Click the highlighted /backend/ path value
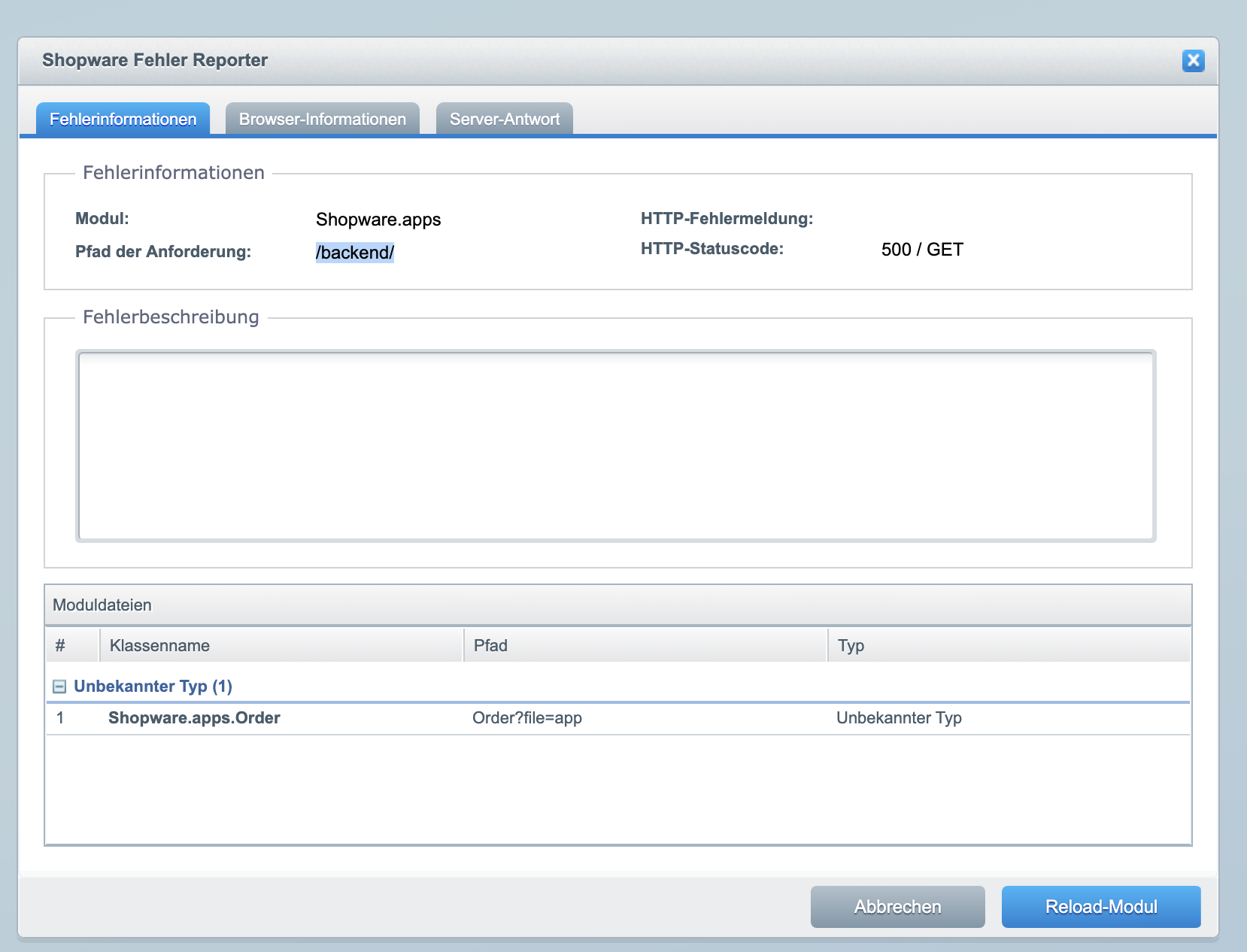This screenshot has height=952, width=1247. [355, 253]
